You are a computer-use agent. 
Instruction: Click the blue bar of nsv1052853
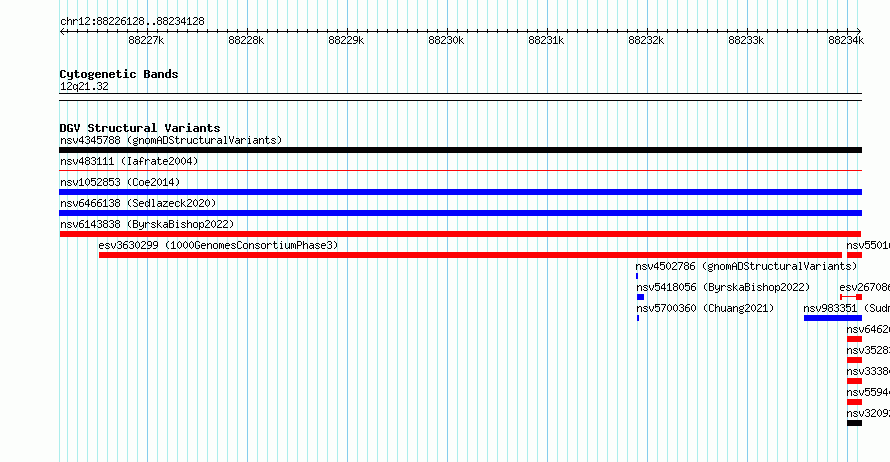tap(460, 192)
